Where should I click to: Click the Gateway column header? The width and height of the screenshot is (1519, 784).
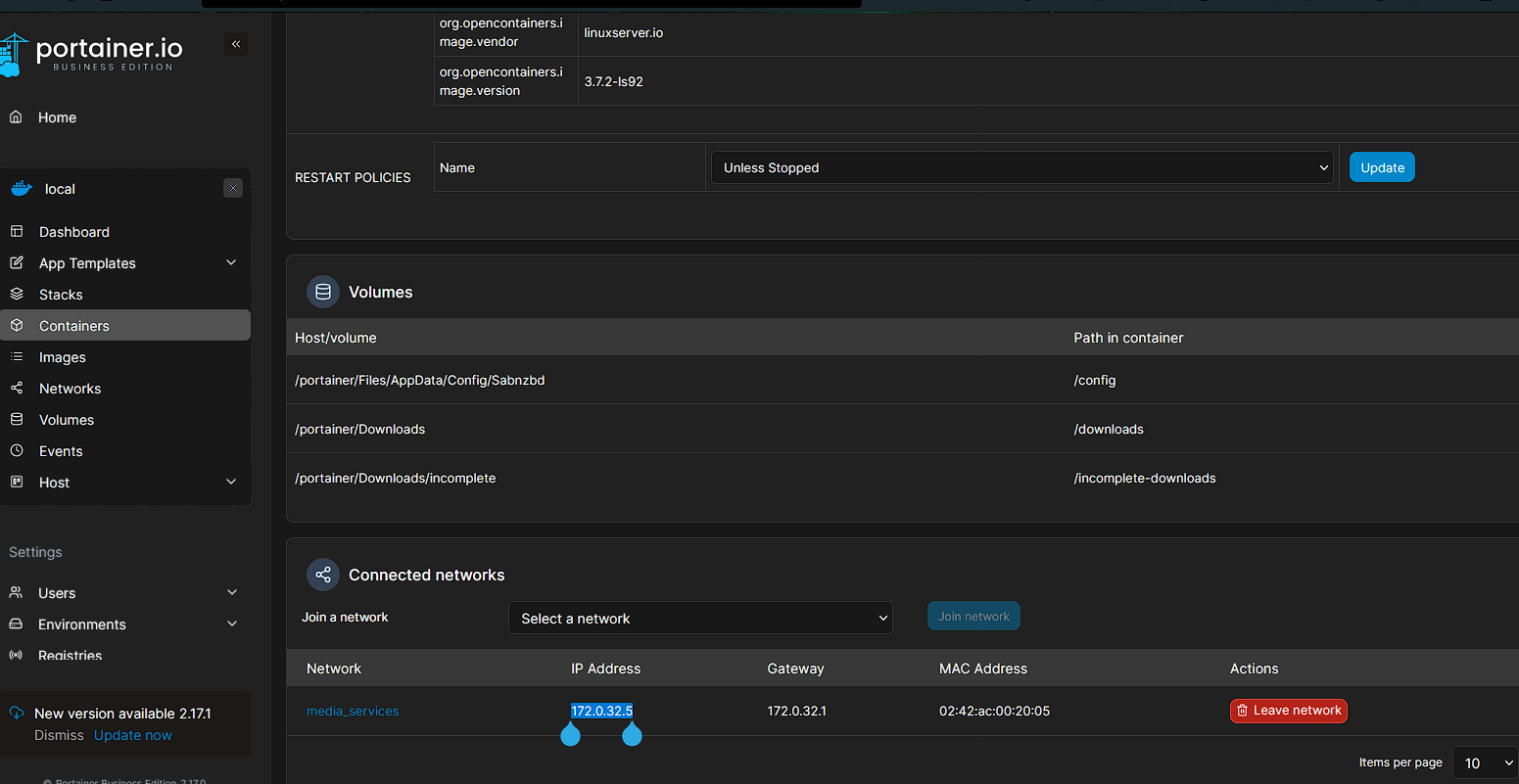796,669
